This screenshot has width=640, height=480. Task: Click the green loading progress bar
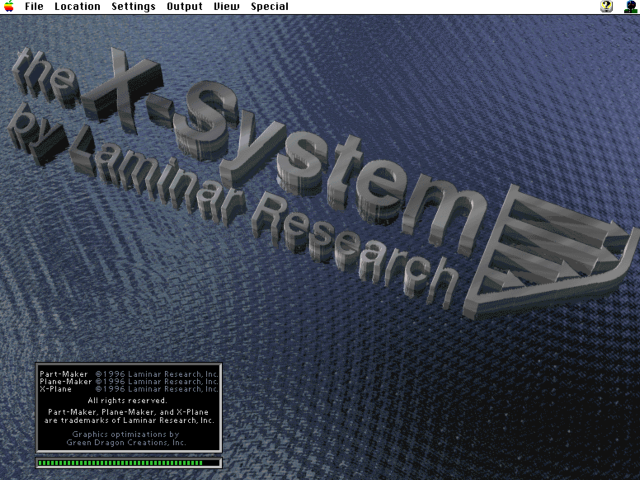click(129, 463)
